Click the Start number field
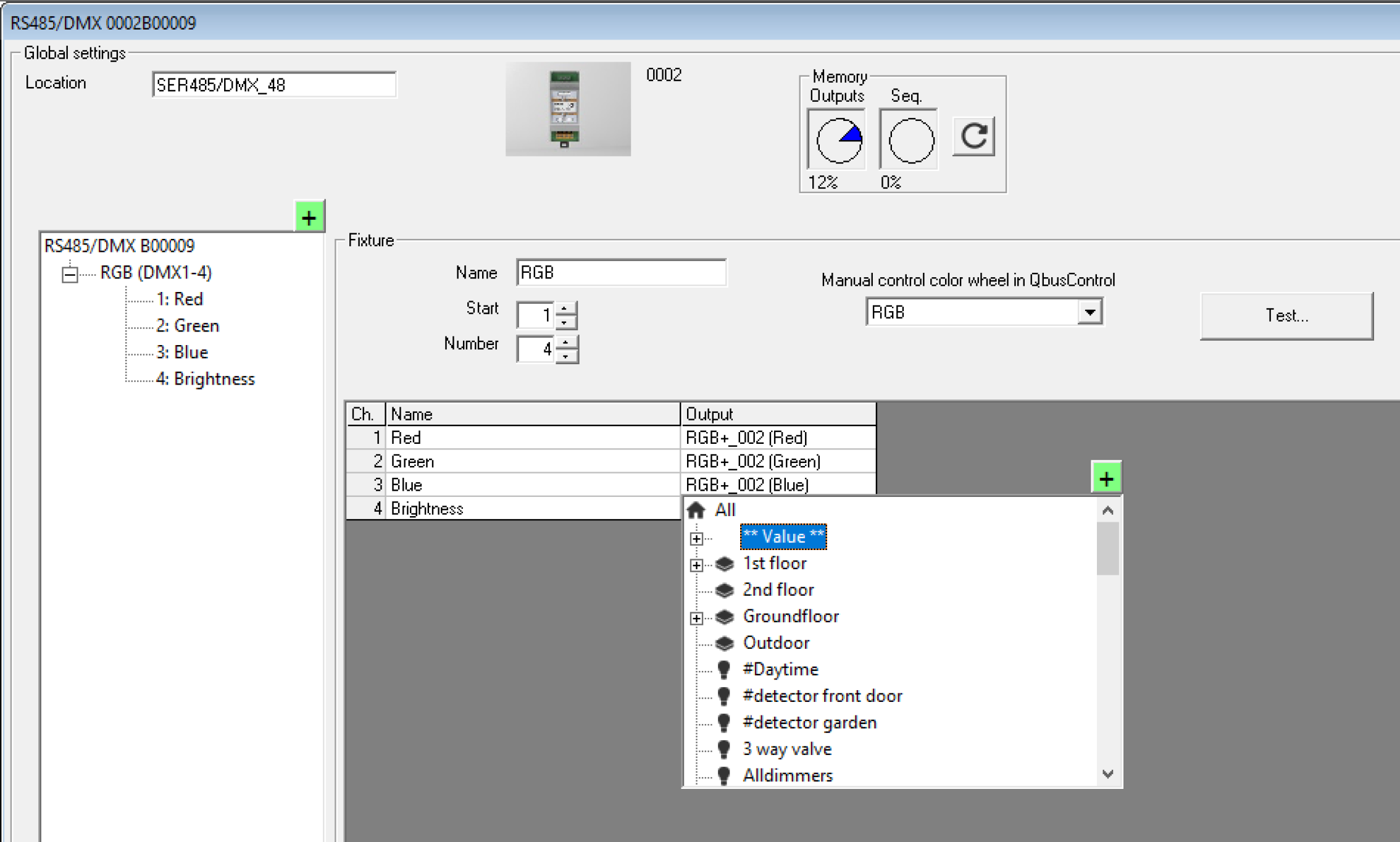 (x=536, y=315)
